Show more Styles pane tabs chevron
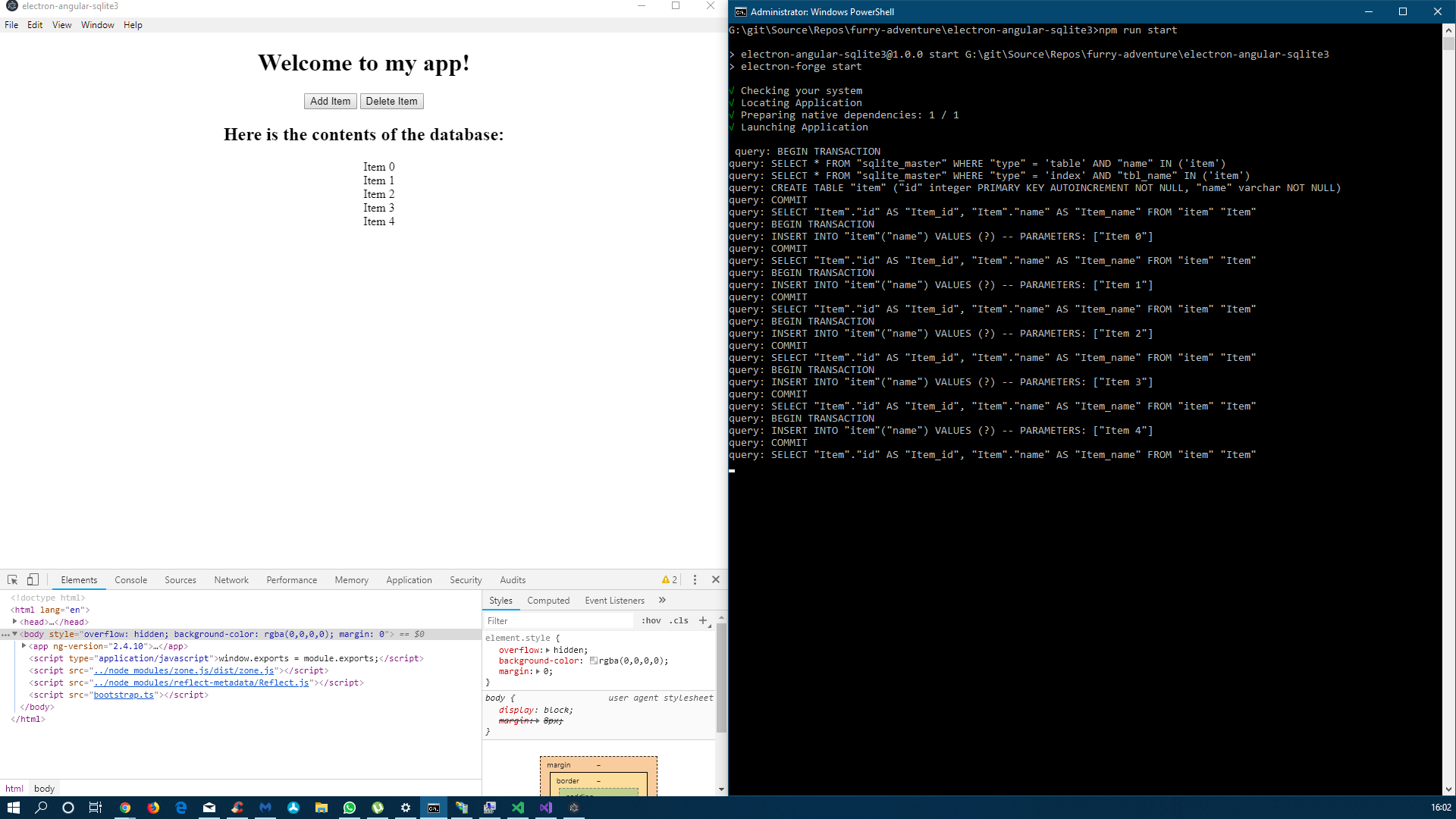The image size is (1456, 819). pos(662,600)
